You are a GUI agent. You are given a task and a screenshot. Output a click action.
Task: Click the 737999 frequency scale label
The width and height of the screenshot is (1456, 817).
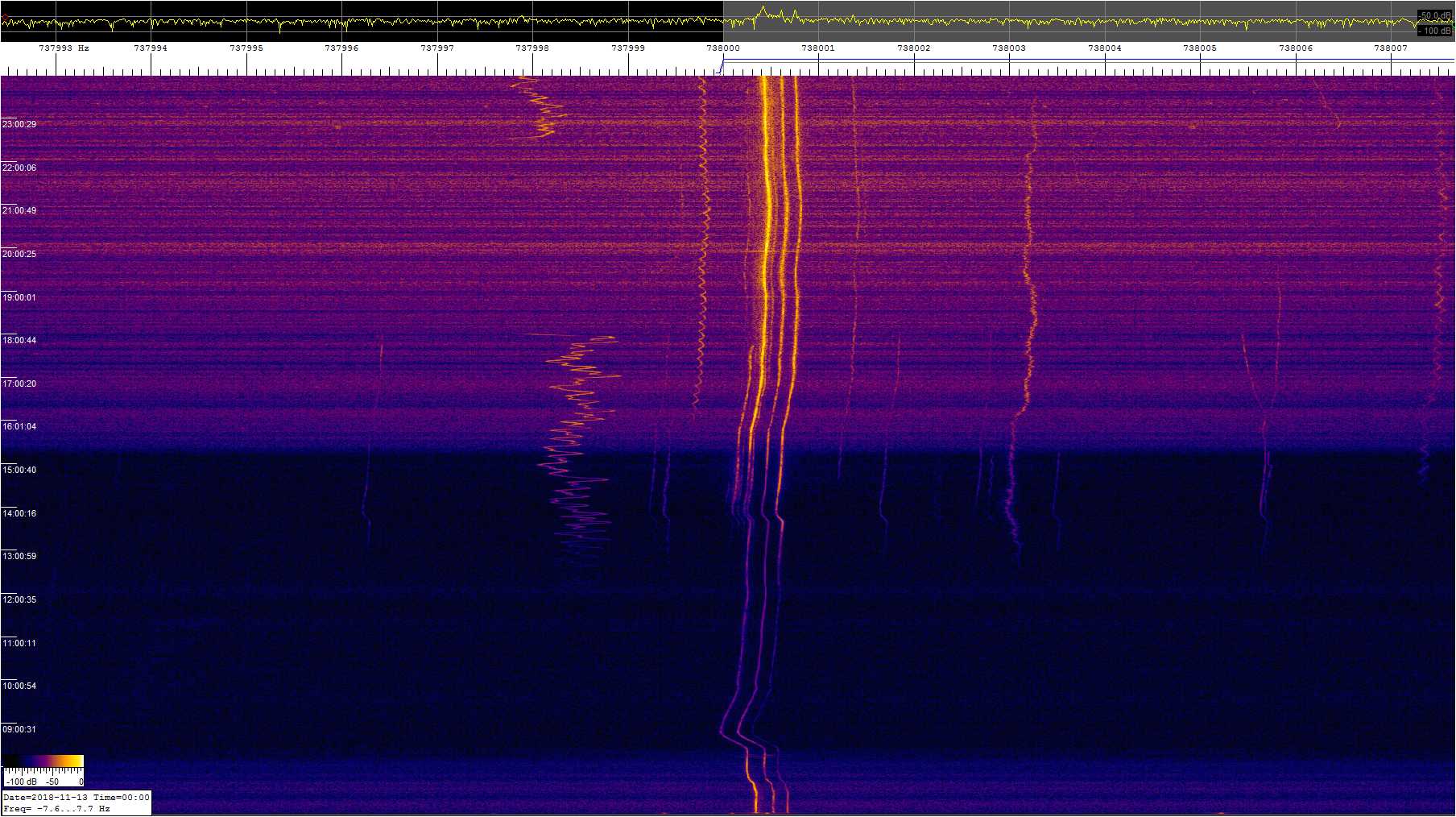[628, 48]
